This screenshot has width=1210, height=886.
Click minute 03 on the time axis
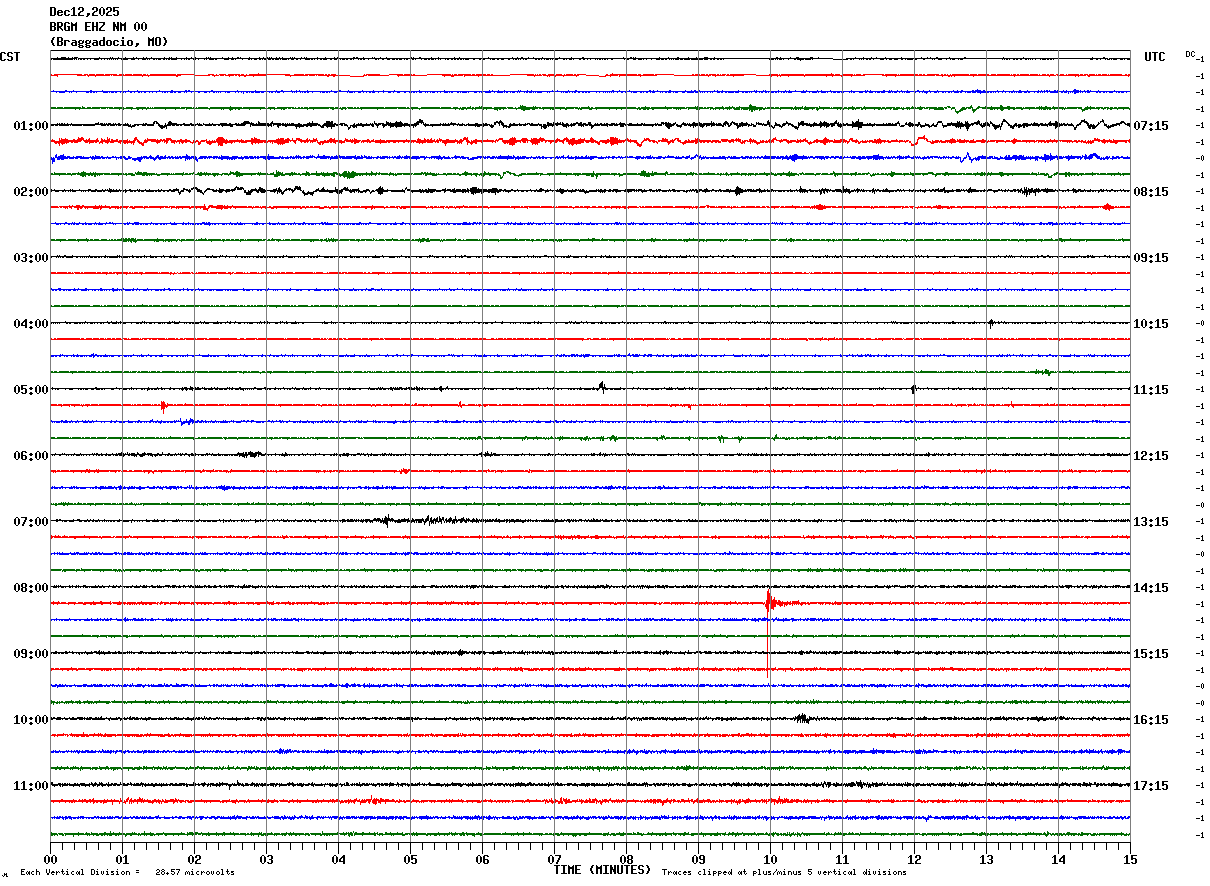click(266, 860)
